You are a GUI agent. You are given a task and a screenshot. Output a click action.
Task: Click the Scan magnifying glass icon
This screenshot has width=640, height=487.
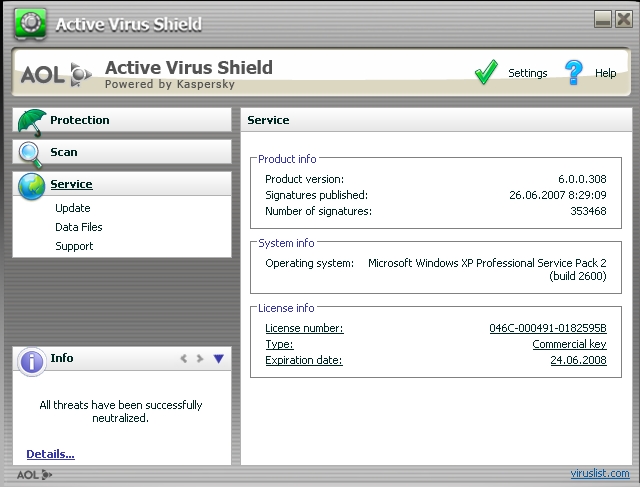point(32,153)
